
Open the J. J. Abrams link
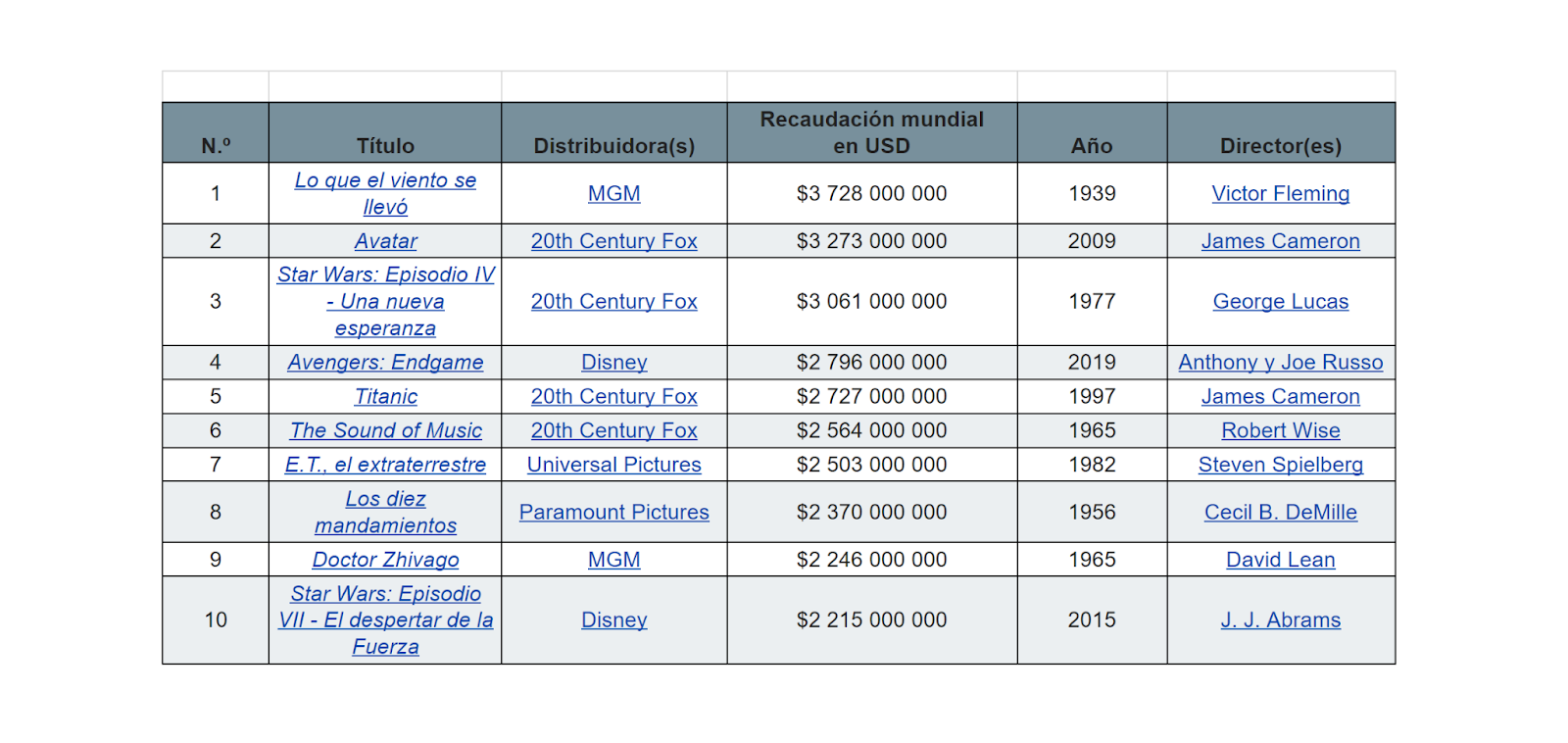[1281, 619]
